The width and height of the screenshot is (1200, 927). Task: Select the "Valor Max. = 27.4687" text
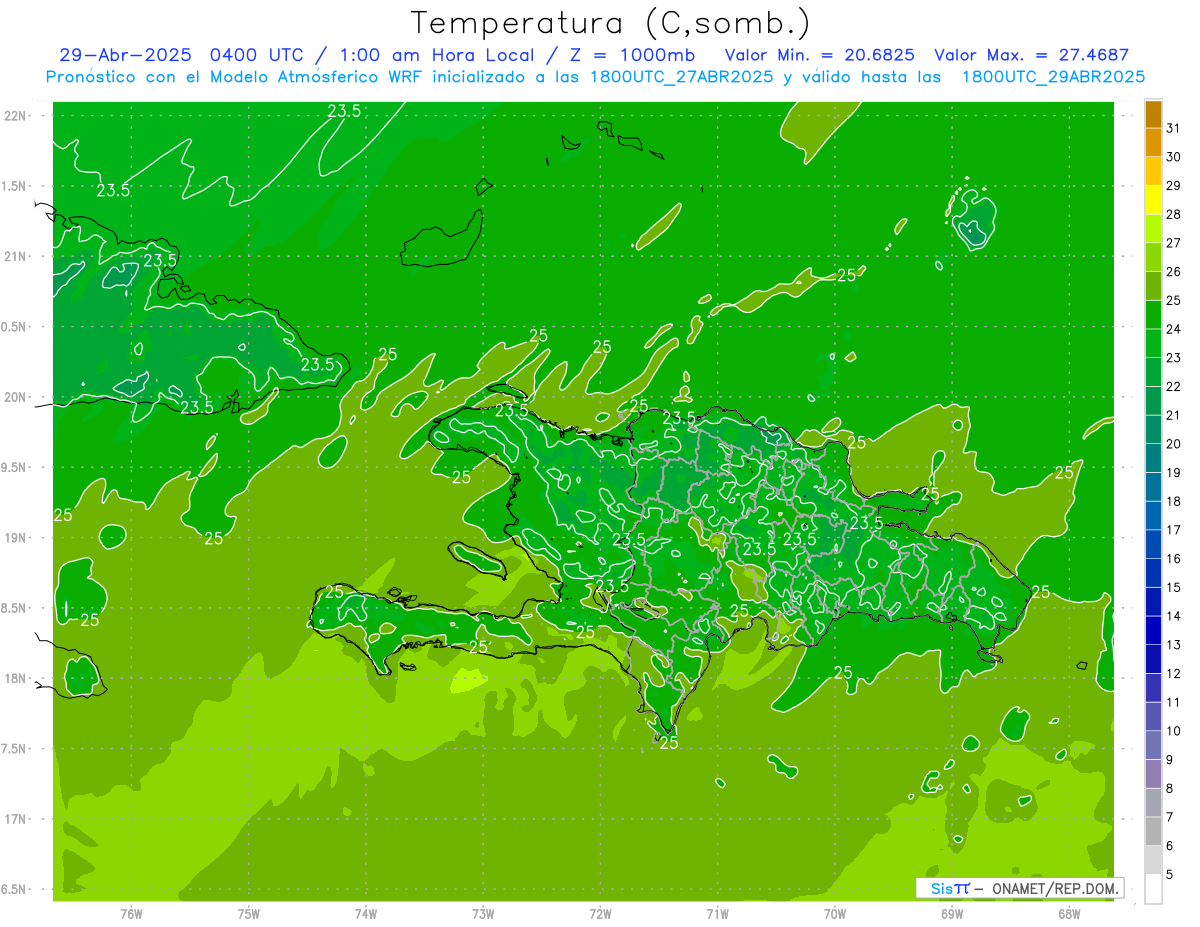click(x=1030, y=55)
